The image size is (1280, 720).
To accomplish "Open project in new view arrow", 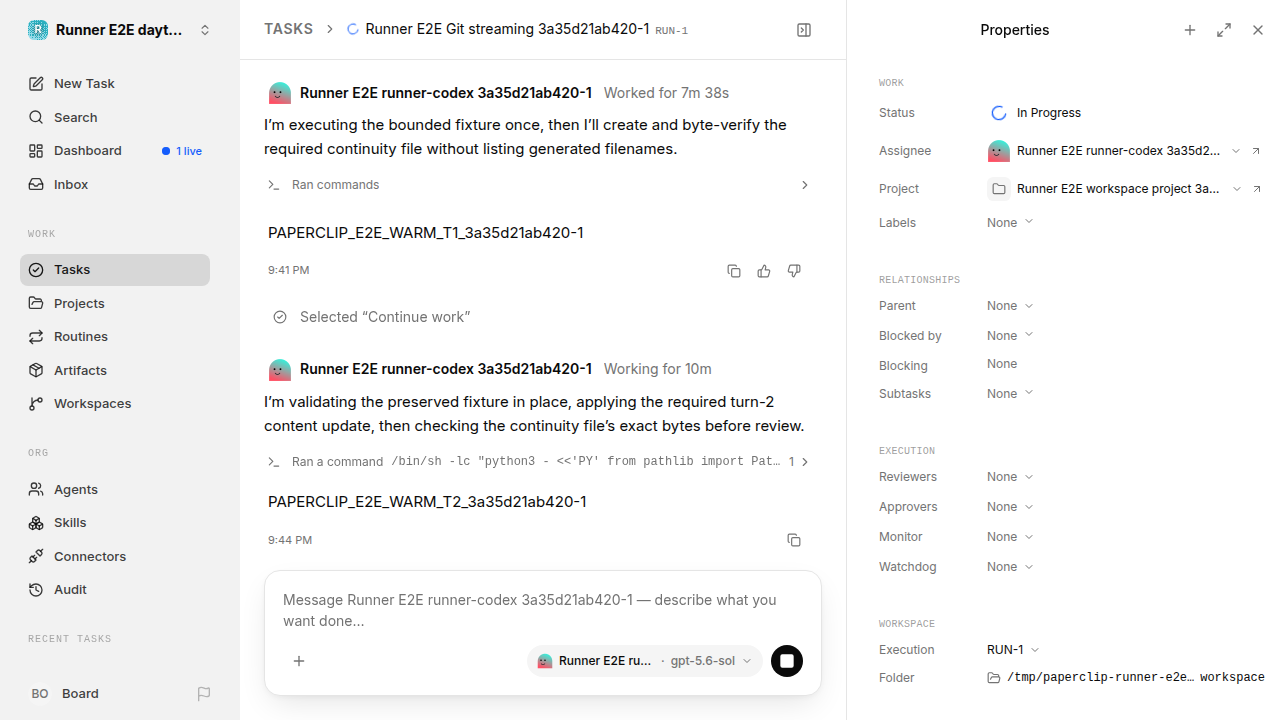I will click(x=1257, y=189).
